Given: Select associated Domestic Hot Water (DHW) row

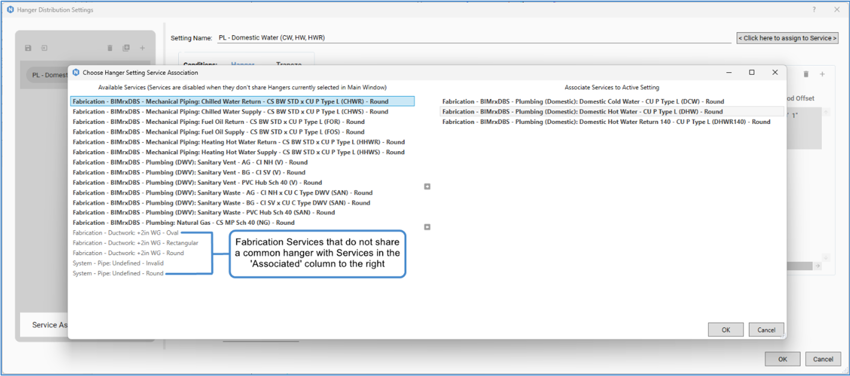Looking at the screenshot, I should point(611,112).
